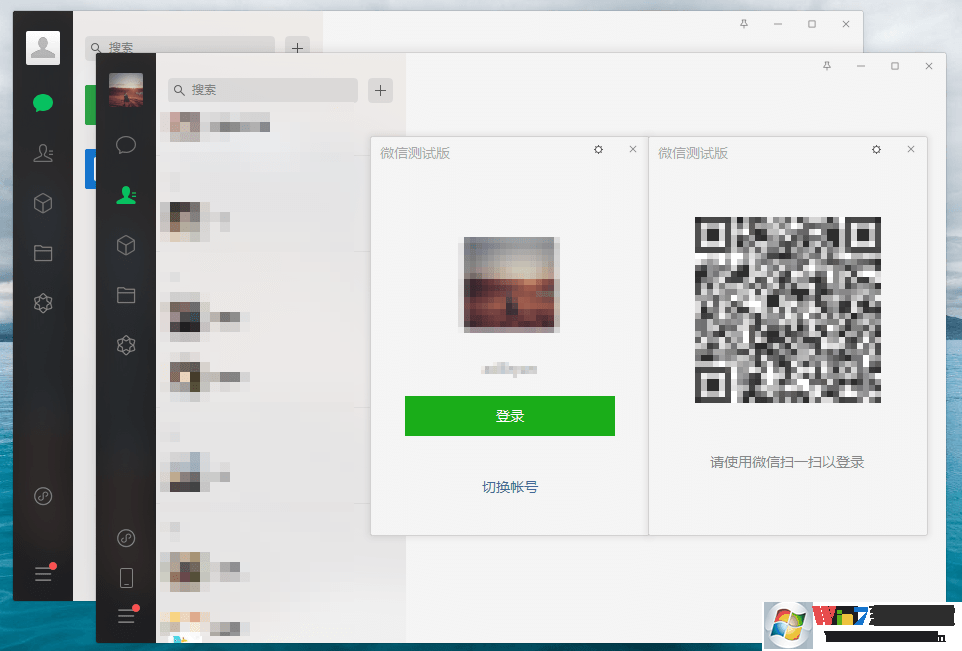Pin the front WeChat window on top
The width and height of the screenshot is (962, 651).
pyautogui.click(x=827, y=66)
